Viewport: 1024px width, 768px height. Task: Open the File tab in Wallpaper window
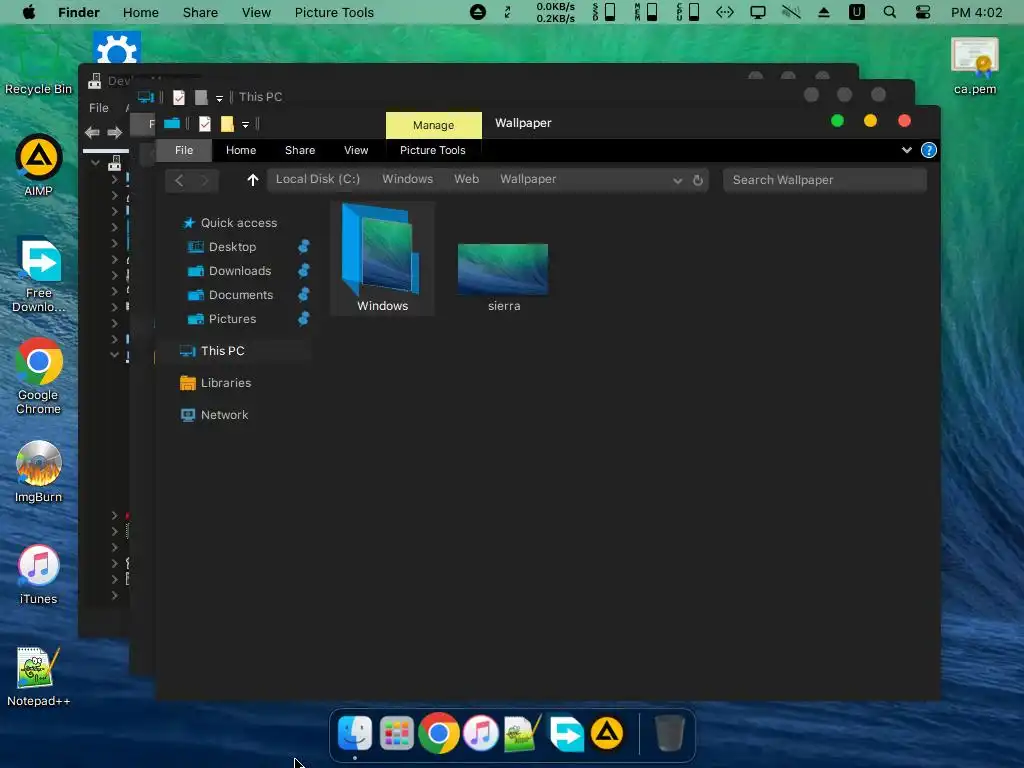point(184,150)
